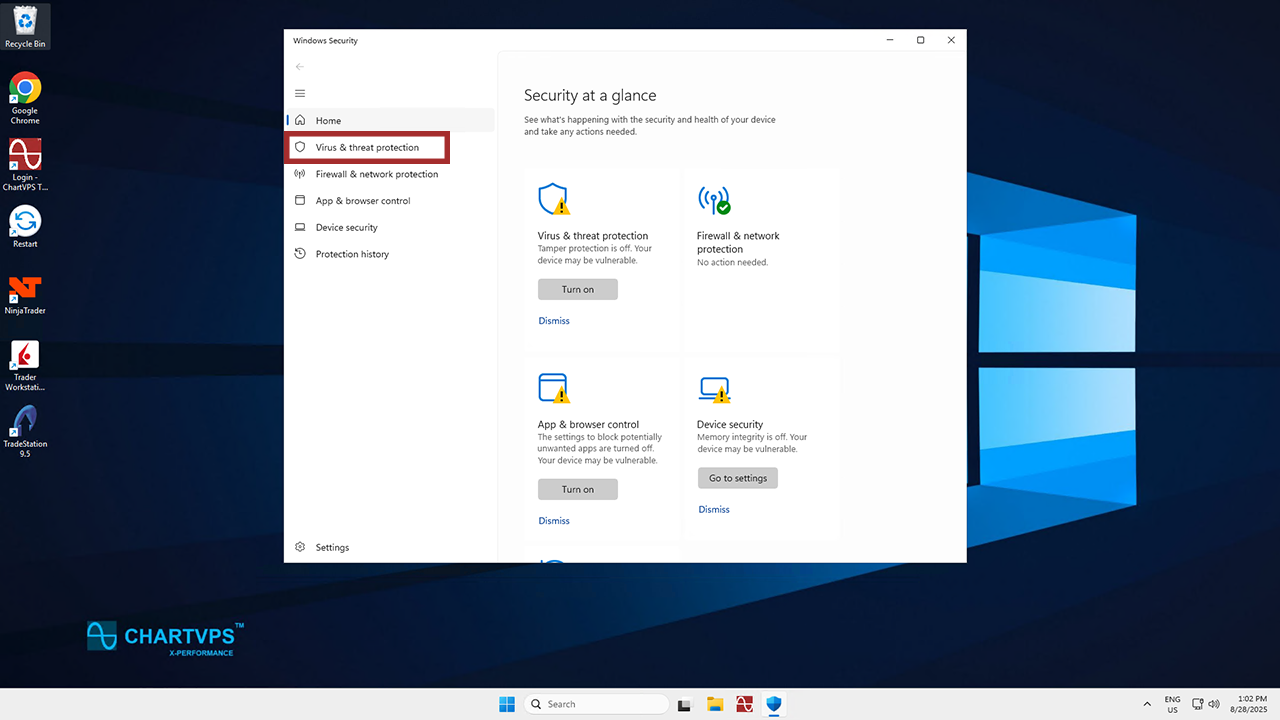Click the App & browser control window icon
1280x720 pixels.
pos(553,388)
